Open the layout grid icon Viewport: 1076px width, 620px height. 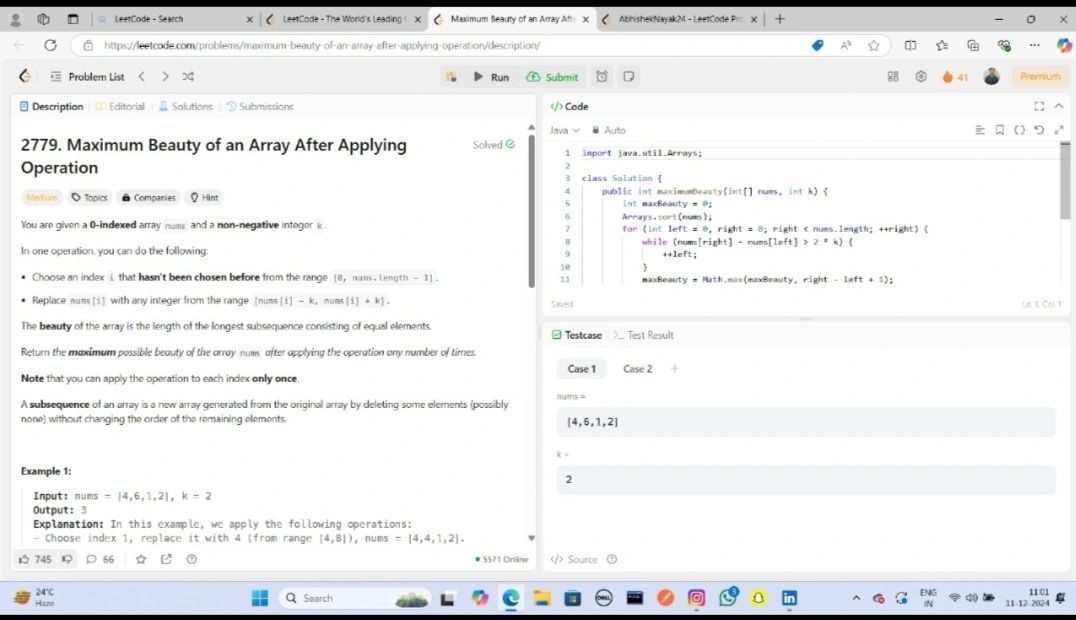(893, 76)
